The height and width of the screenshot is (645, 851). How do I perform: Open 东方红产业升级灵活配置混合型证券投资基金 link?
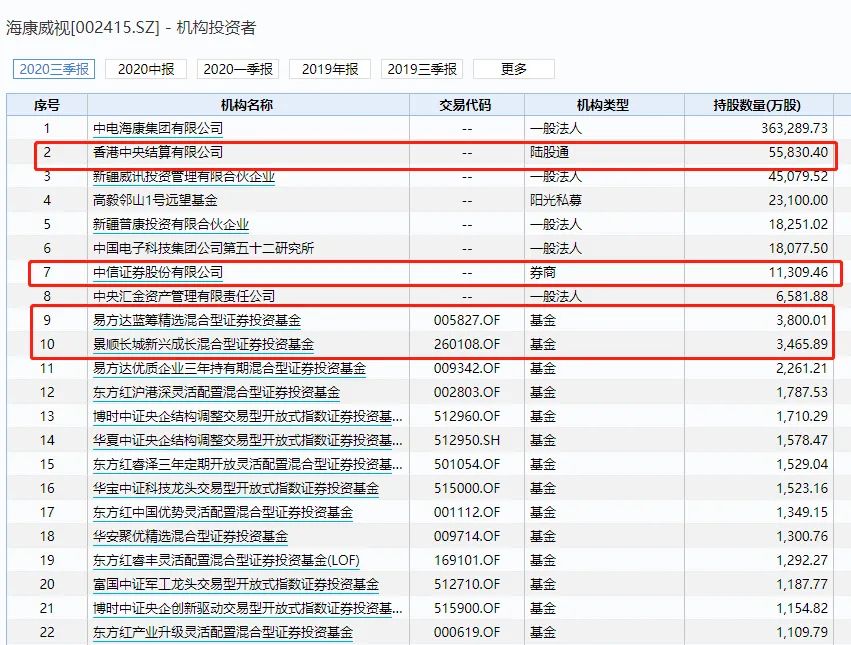click(x=223, y=632)
